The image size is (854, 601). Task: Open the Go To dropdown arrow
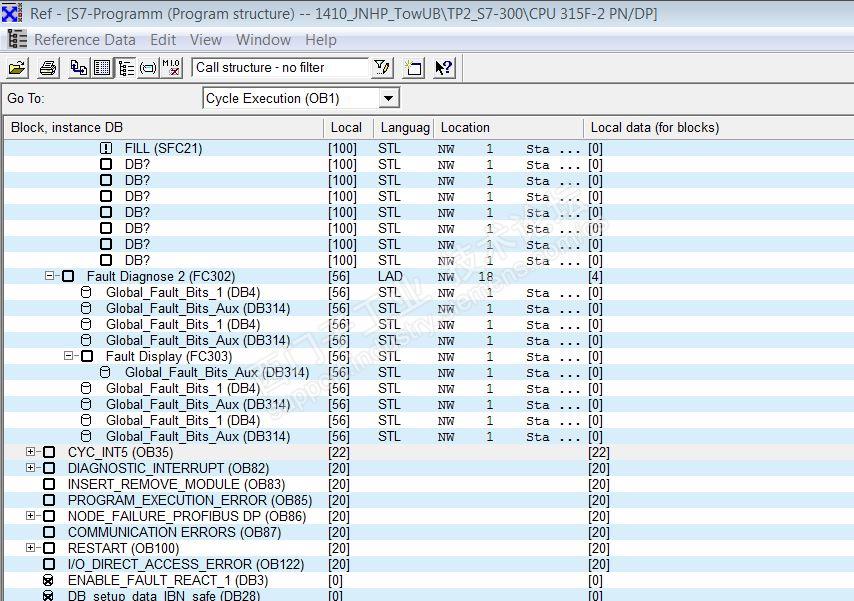pos(388,99)
